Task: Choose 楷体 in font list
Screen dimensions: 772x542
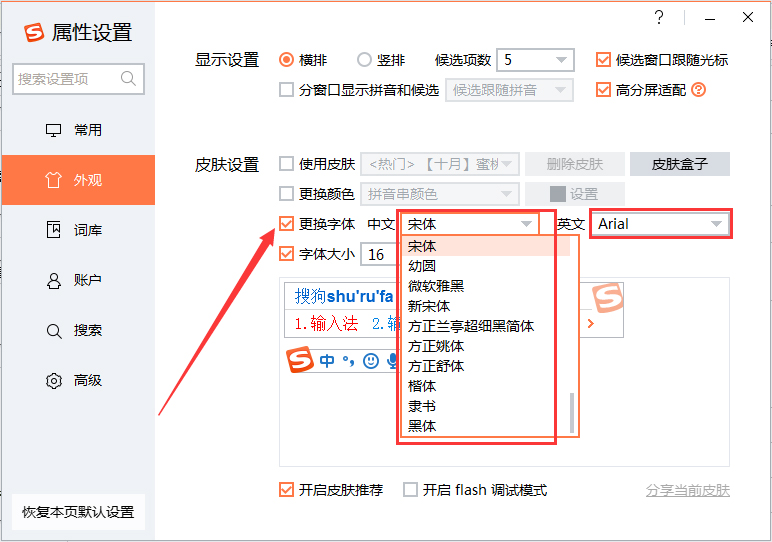Action: [x=486, y=386]
